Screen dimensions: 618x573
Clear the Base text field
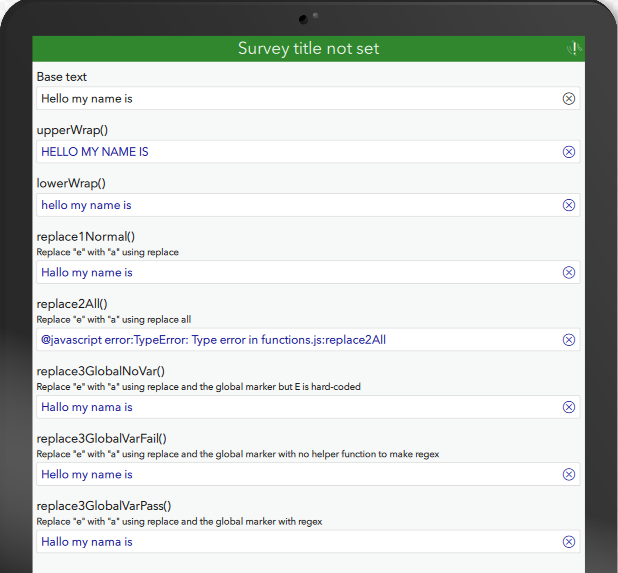click(x=569, y=98)
